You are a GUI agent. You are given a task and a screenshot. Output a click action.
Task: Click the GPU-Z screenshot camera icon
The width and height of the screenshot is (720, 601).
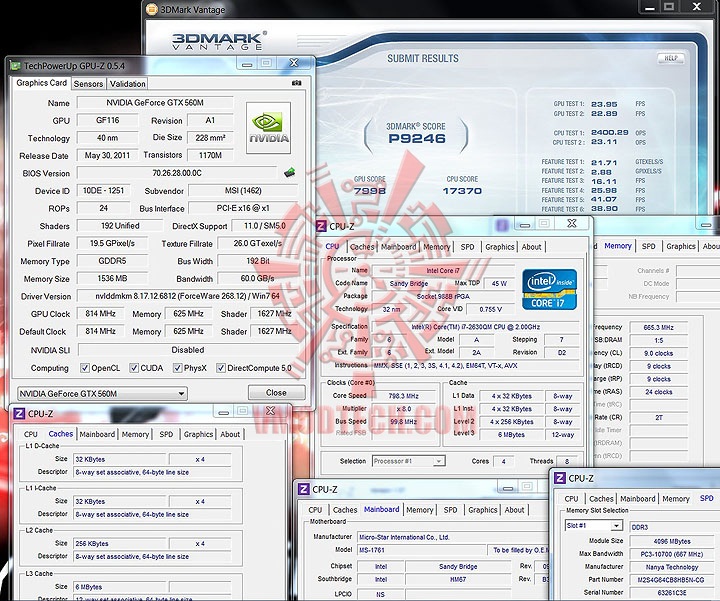297,83
